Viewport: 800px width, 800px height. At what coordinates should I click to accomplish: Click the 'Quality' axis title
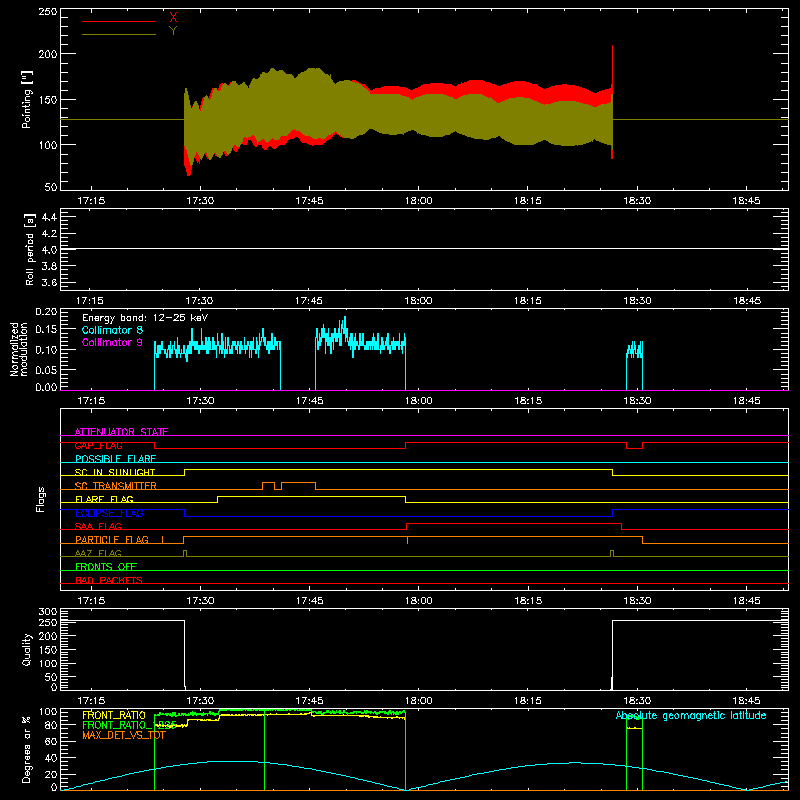tap(27, 649)
